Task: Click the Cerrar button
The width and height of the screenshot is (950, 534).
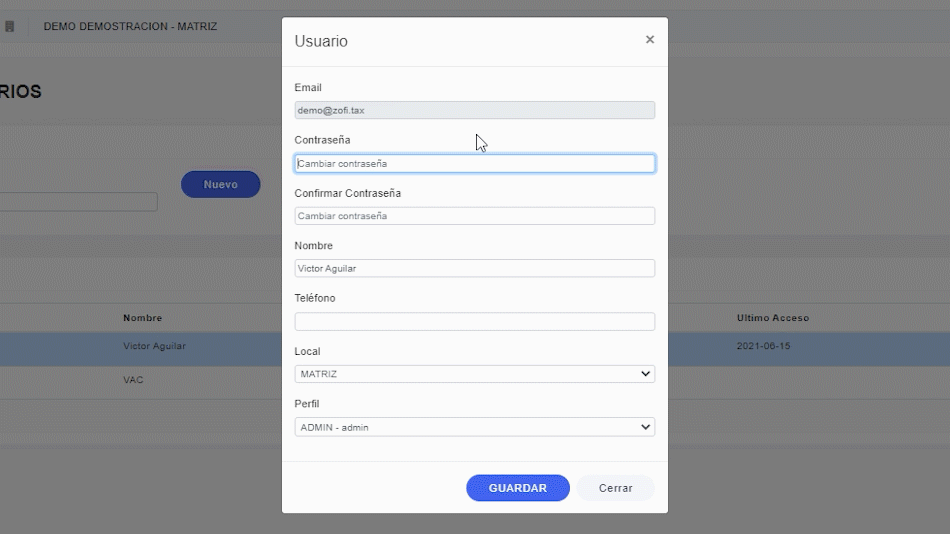Action: point(615,488)
